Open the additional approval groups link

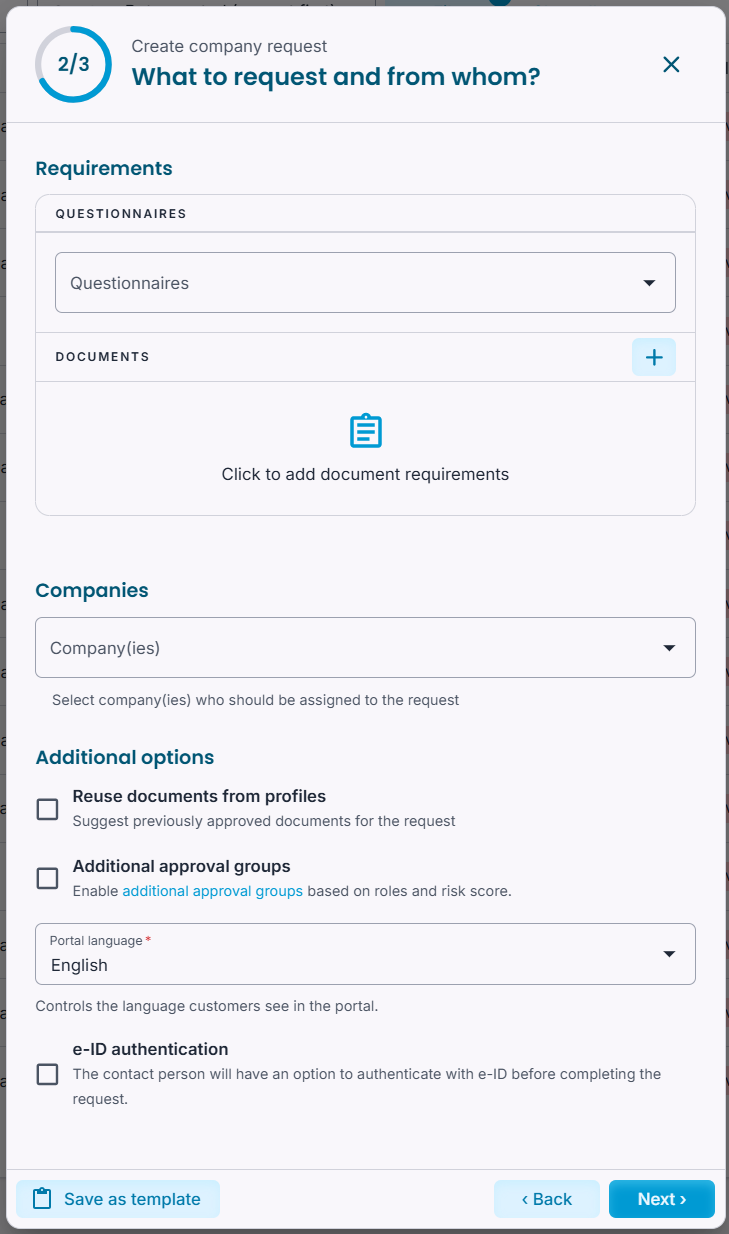tap(212, 891)
